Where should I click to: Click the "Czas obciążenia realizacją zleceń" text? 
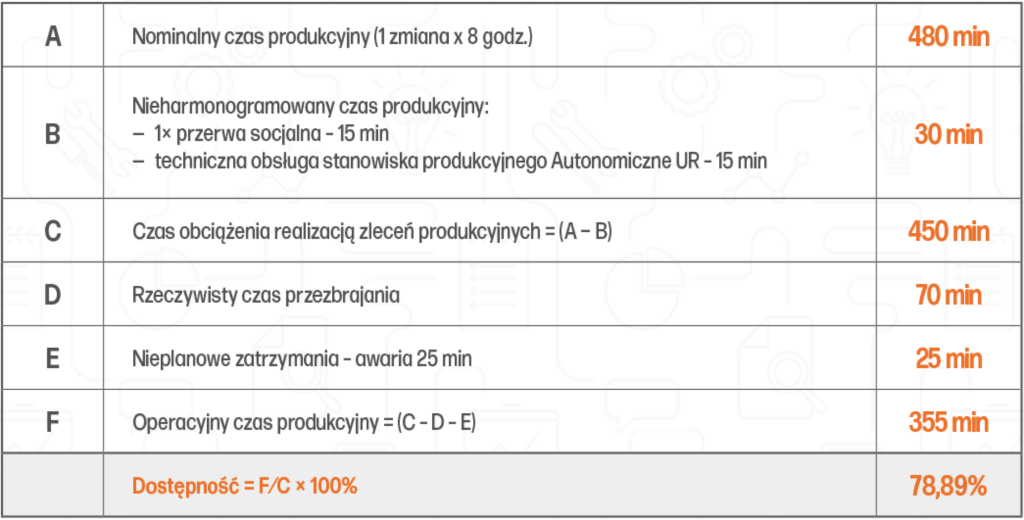click(x=372, y=231)
